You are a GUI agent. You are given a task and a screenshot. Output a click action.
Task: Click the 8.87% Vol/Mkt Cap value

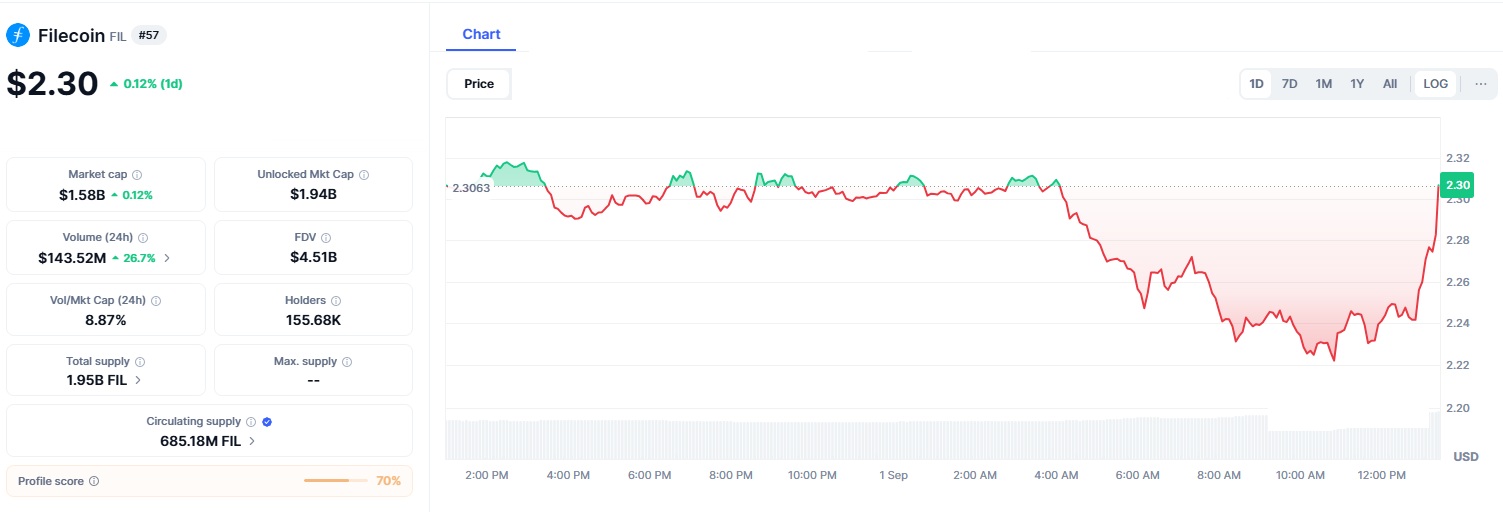click(105, 320)
